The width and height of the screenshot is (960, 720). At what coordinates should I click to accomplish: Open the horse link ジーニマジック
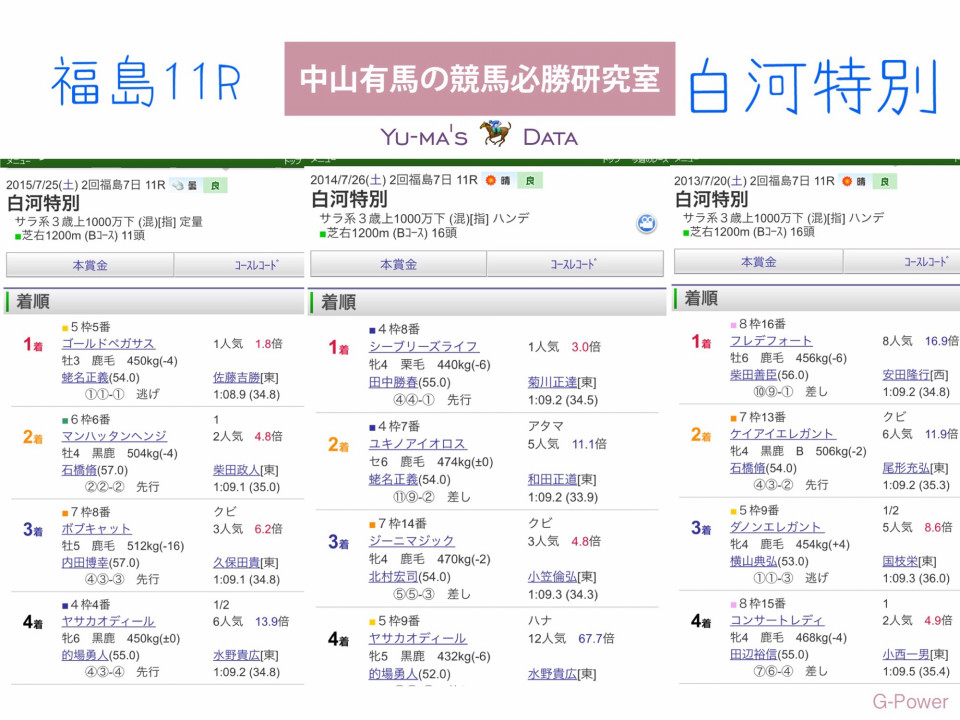(411, 541)
